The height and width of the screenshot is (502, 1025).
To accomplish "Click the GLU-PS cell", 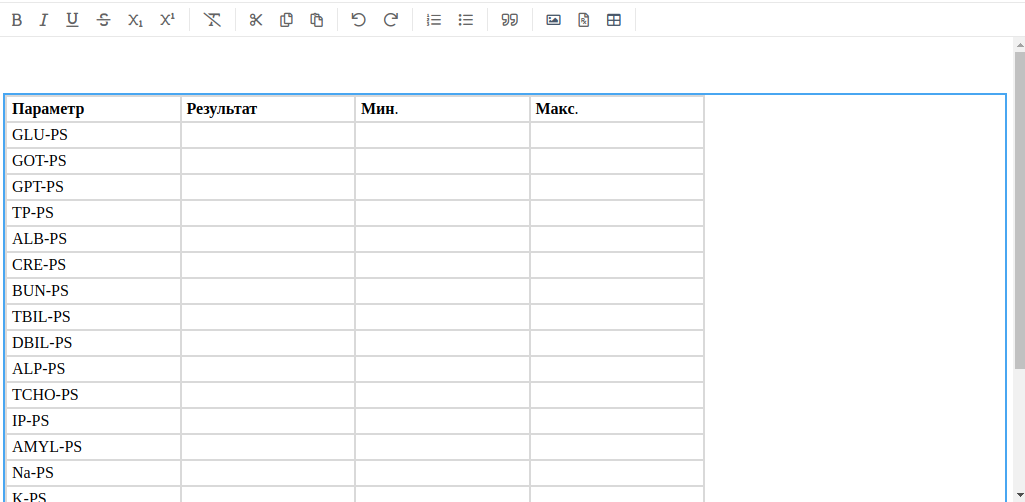I will pos(93,135).
